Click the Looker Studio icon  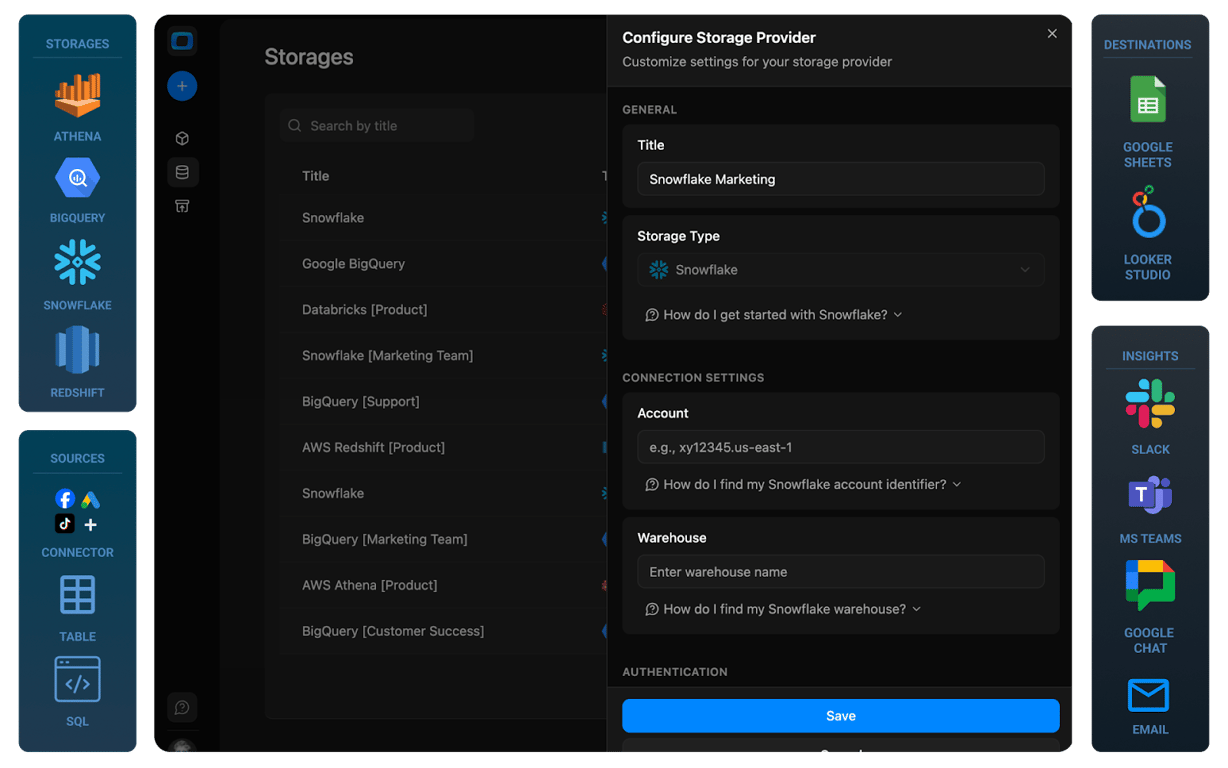[1148, 212]
